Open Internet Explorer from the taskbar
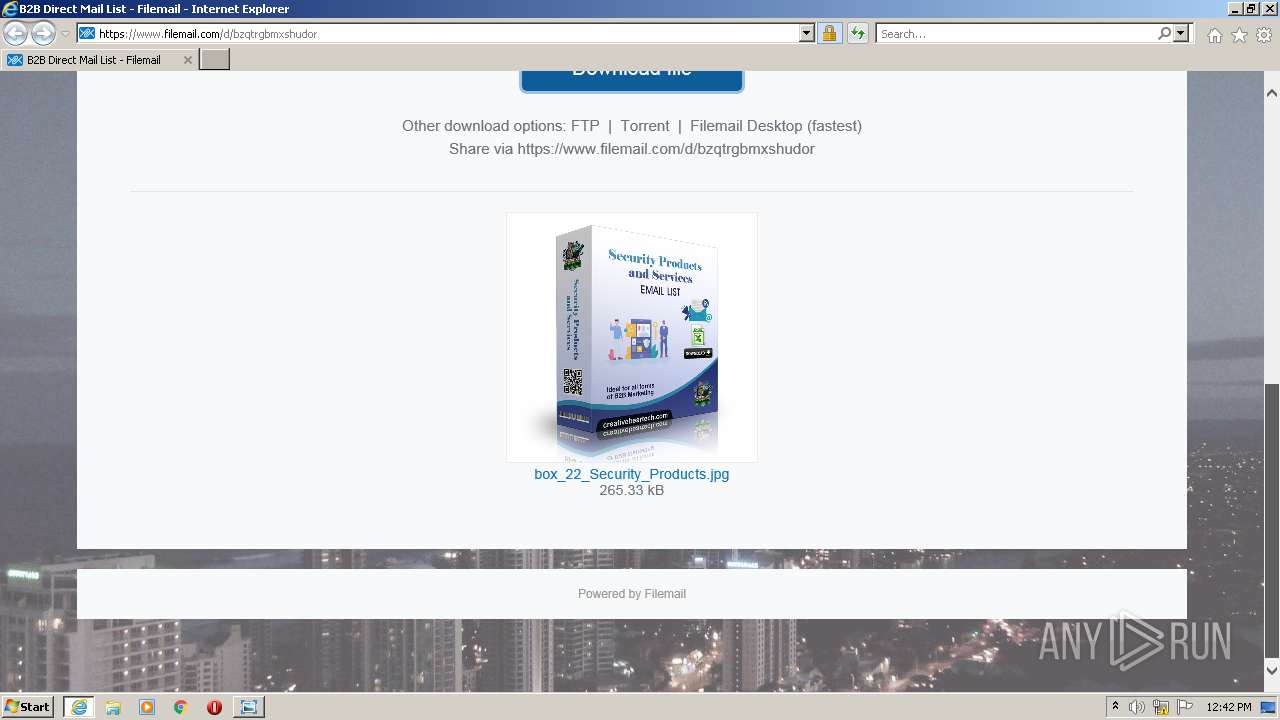 pos(78,707)
